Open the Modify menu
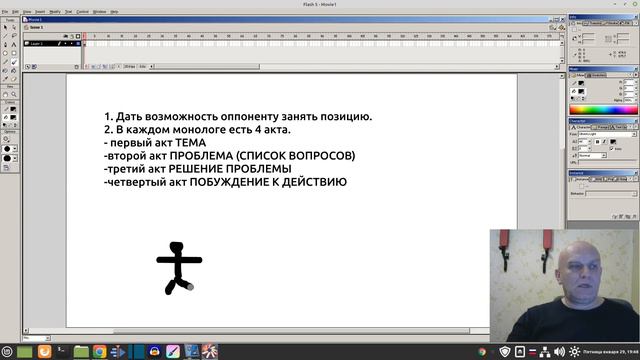 pos(55,12)
